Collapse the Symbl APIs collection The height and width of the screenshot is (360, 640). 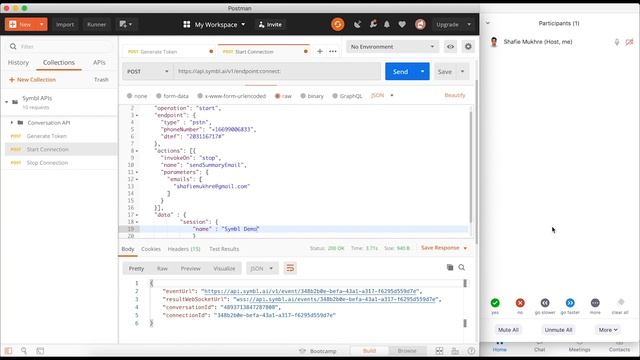tap(7, 102)
